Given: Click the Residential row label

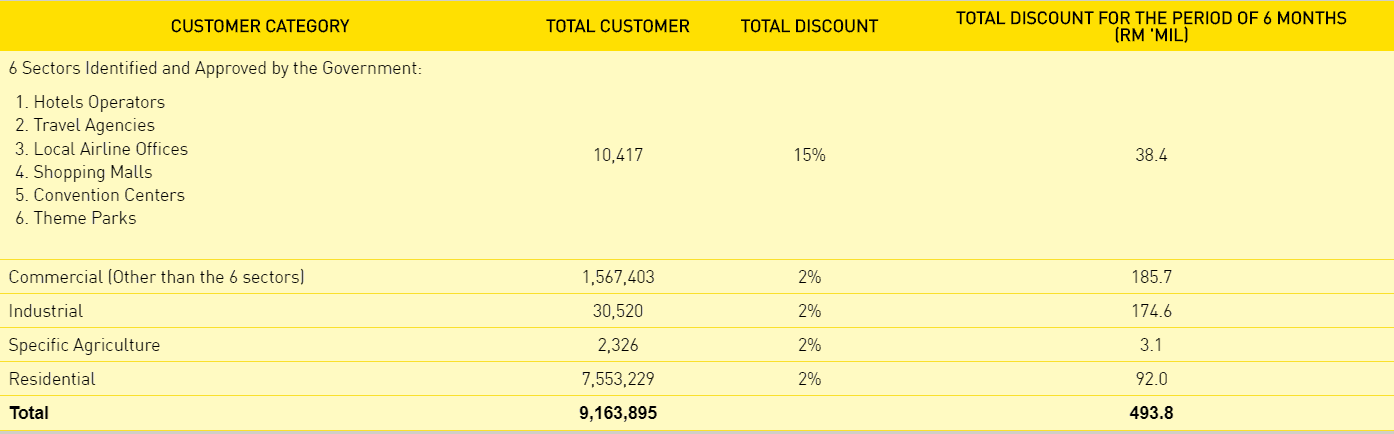Looking at the screenshot, I should click(x=52, y=379).
